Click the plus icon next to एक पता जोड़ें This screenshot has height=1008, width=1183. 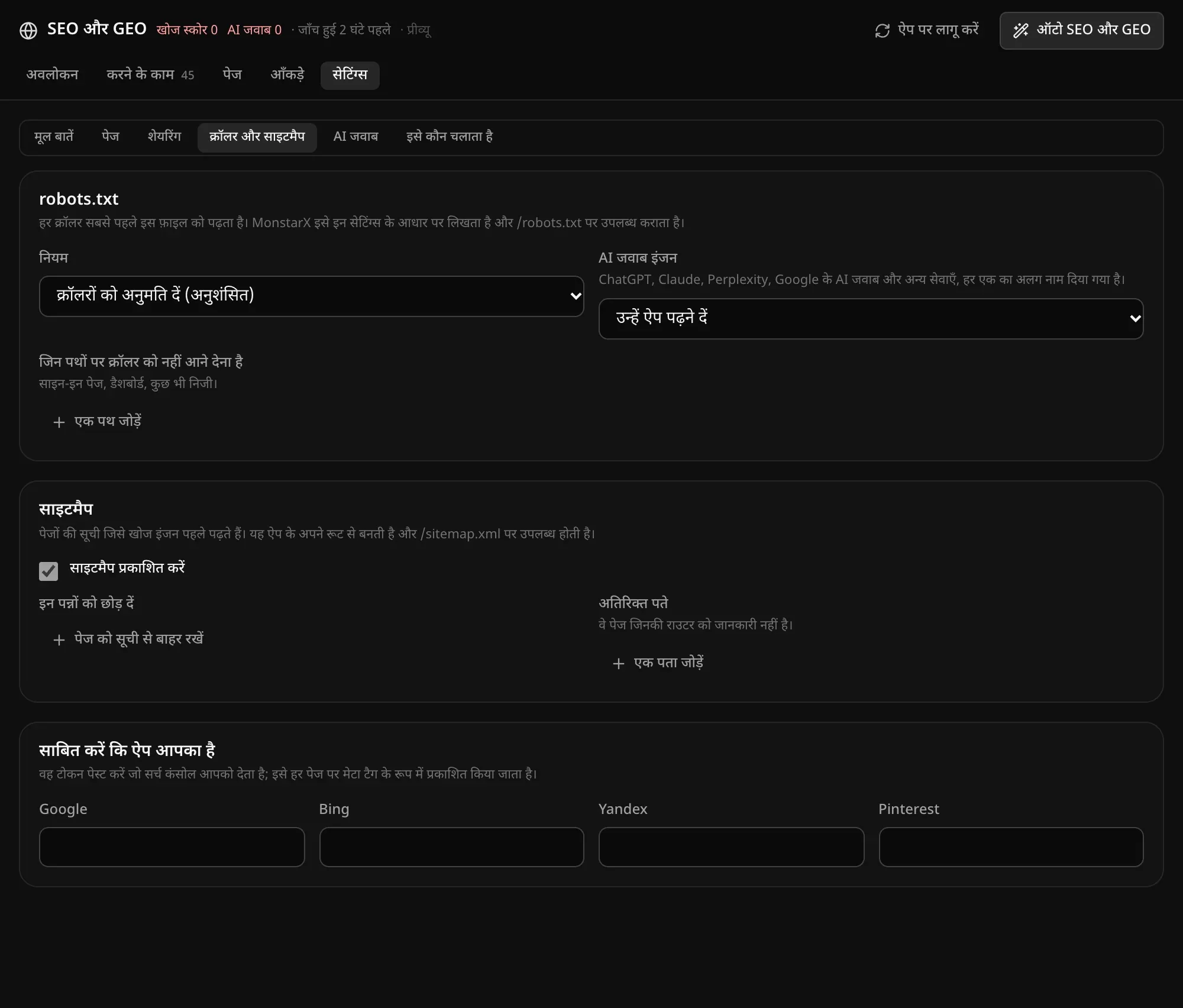pos(618,664)
